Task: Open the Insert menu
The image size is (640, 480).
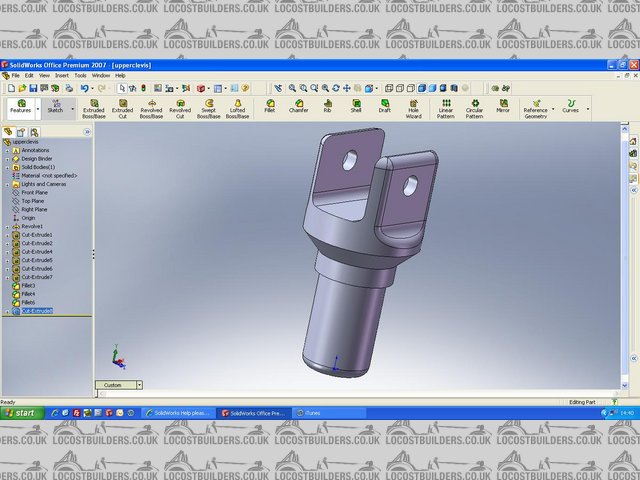Action: [x=62, y=75]
